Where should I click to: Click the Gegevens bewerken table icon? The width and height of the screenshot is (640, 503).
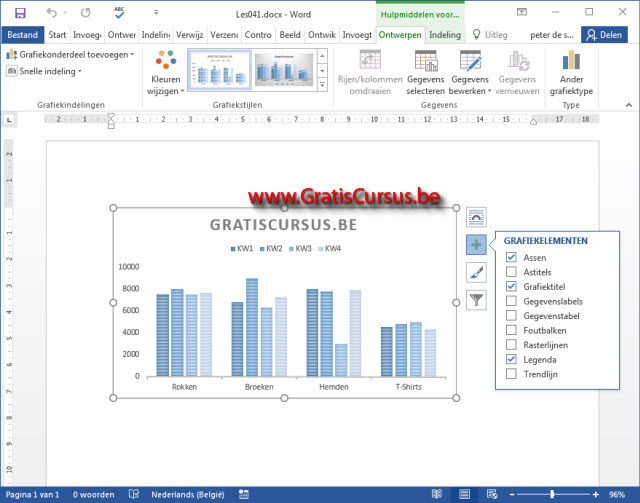(470, 60)
